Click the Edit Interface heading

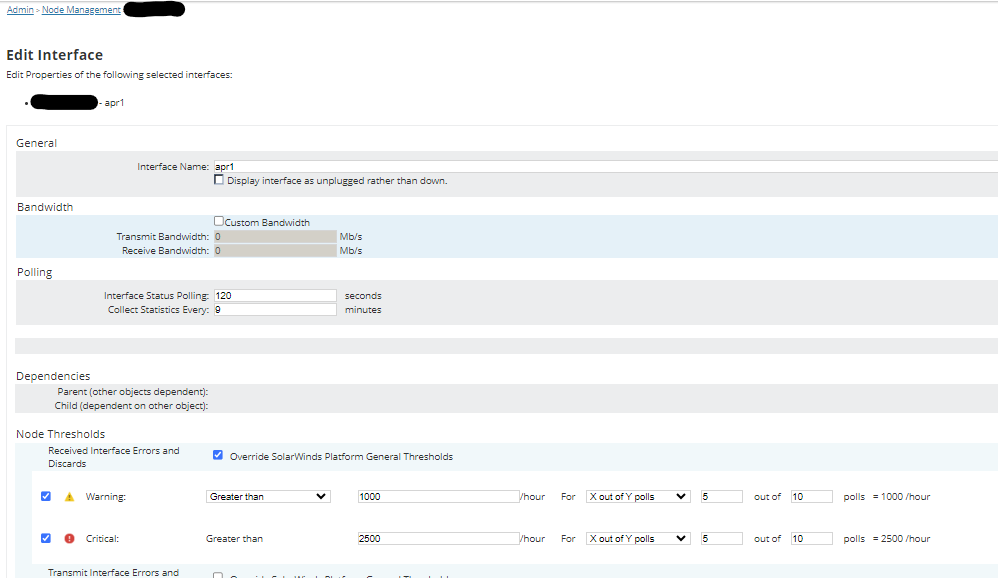(55, 55)
